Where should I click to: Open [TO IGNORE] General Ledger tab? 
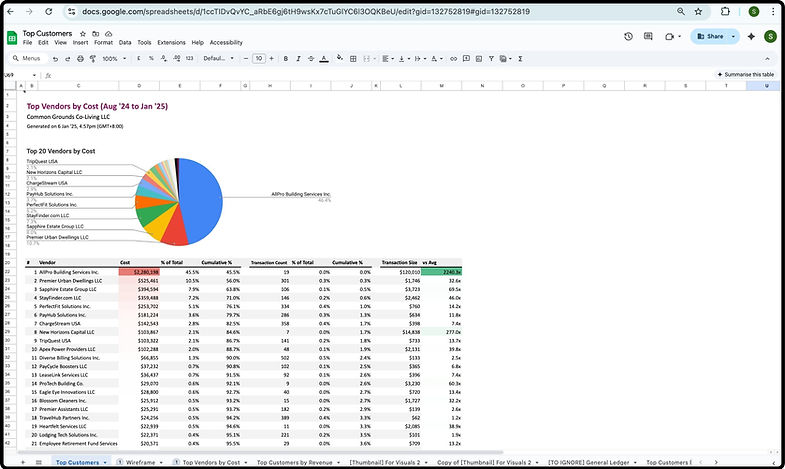588,462
